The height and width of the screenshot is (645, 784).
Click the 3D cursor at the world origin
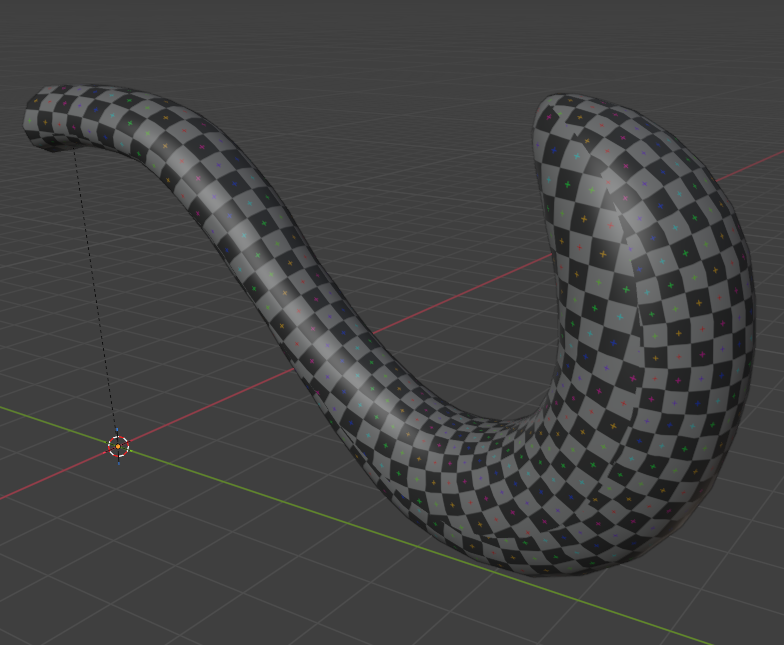click(118, 446)
